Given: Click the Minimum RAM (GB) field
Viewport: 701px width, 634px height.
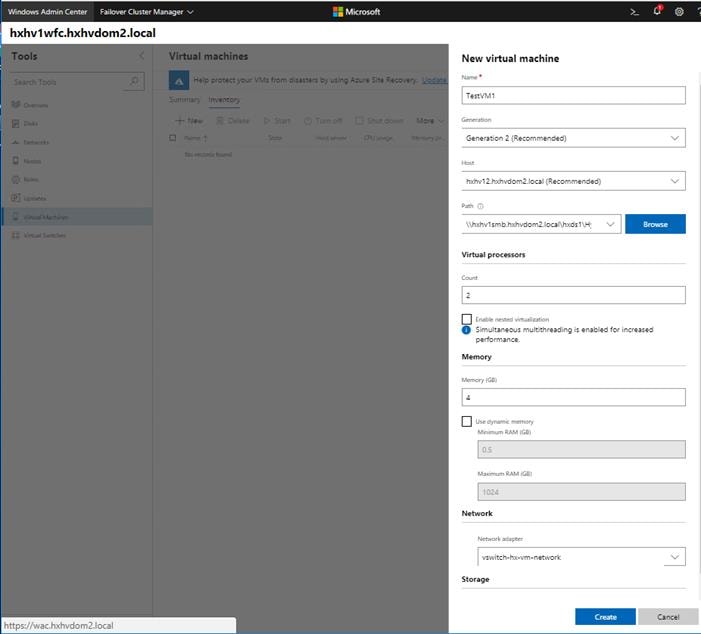Looking at the screenshot, I should coord(581,449).
